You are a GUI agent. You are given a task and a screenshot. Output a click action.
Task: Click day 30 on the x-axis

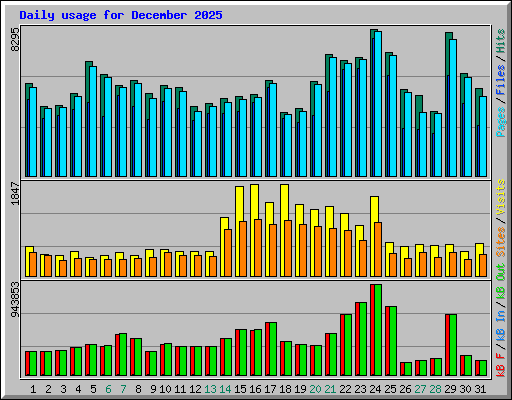tap(465, 389)
